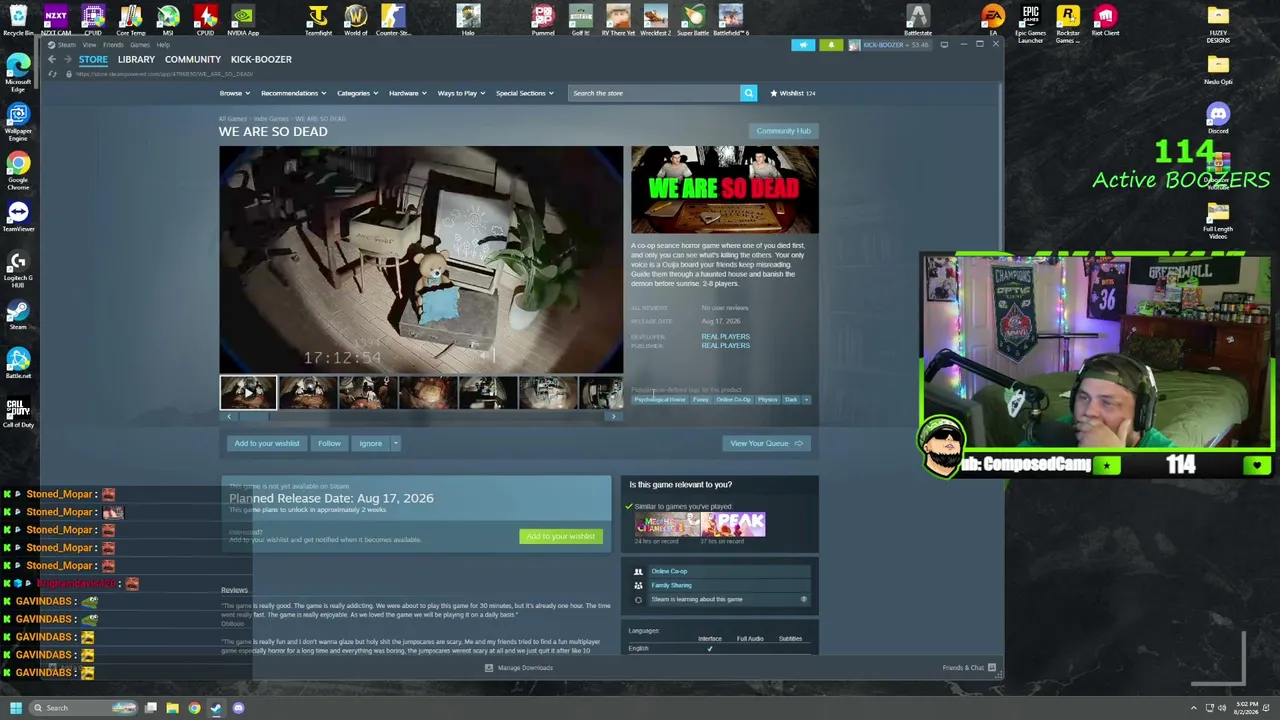The height and width of the screenshot is (720, 1280).
Task: Open Windows Start menu
Action: coord(15,708)
